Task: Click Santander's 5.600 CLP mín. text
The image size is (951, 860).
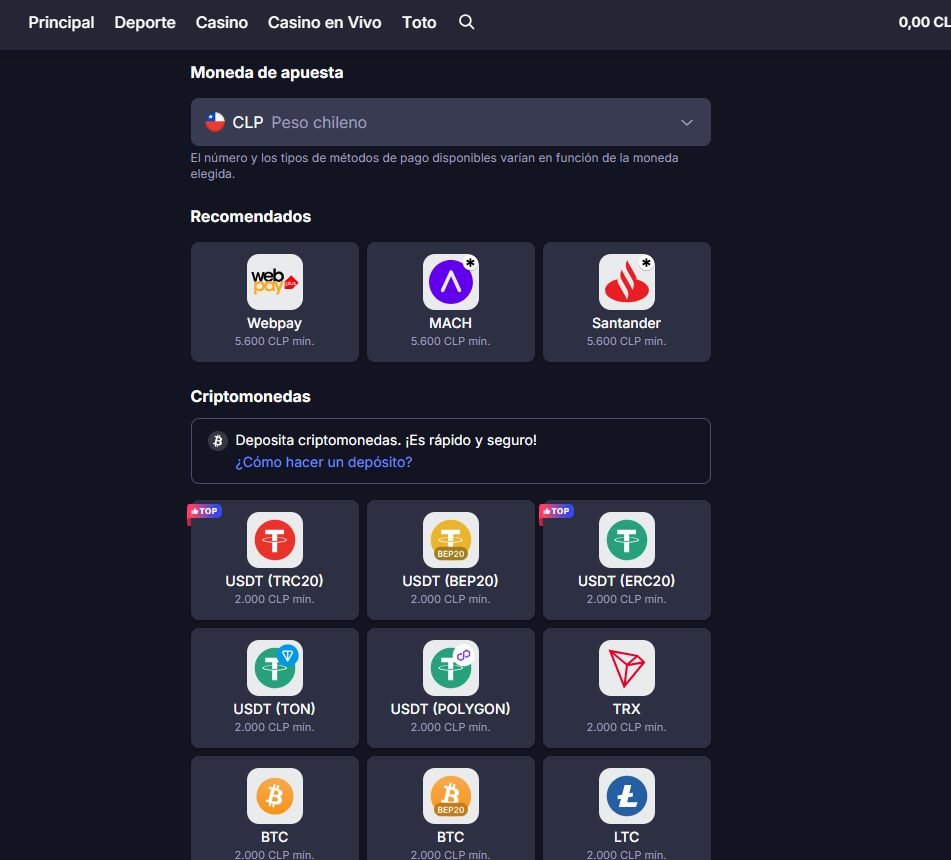Action: (x=627, y=341)
